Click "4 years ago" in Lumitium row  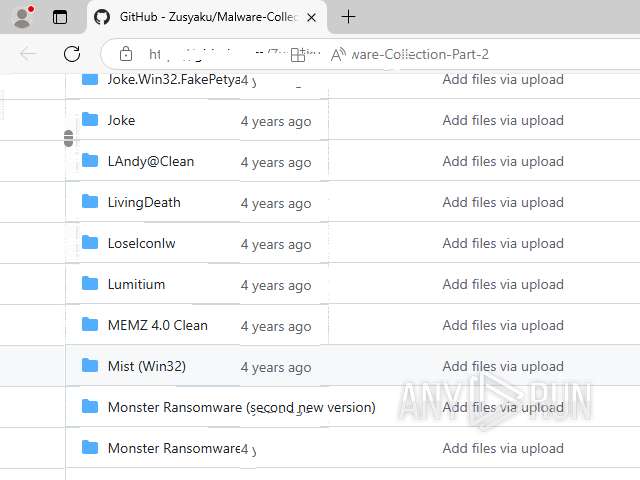click(276, 285)
